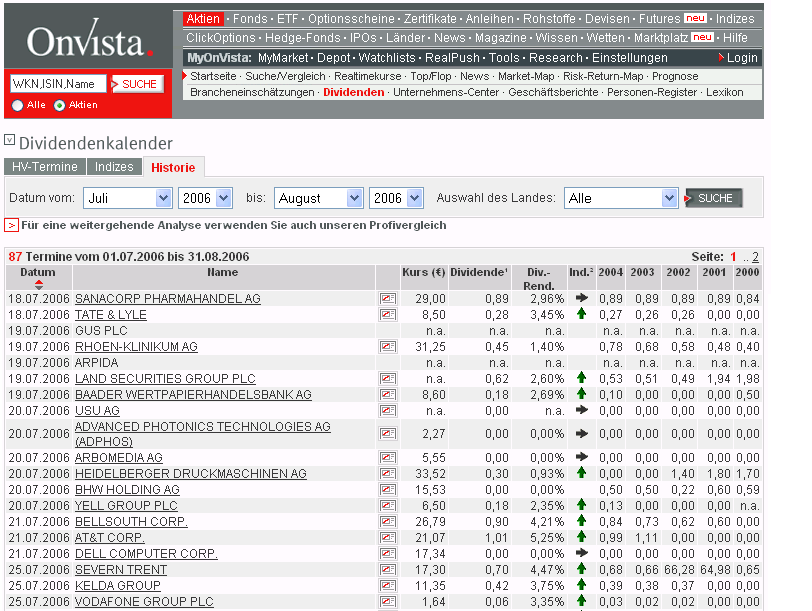Viewport: 812px width, 611px height.
Task: Click the Datum column sort arrows
Action: (x=39, y=284)
